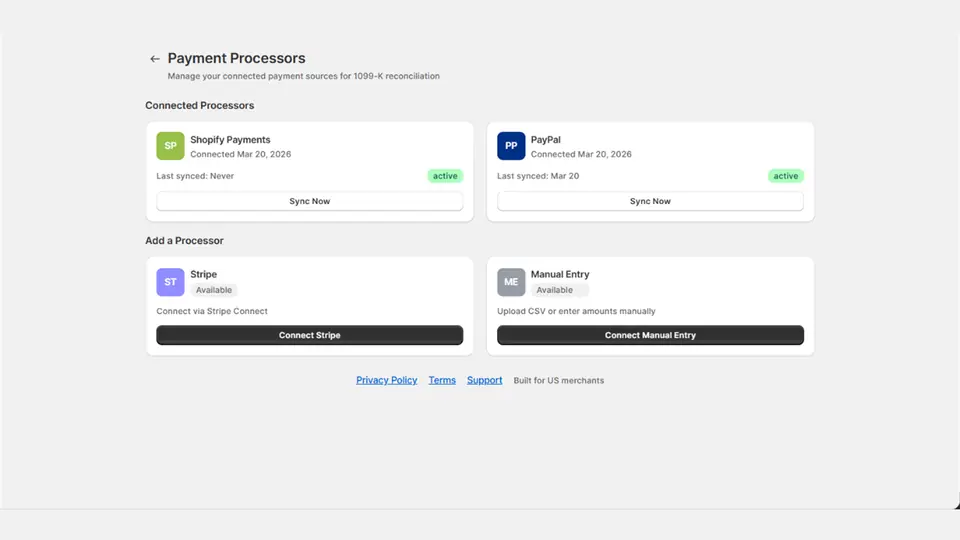Open the Privacy Policy link
This screenshot has height=540, width=960.
tap(386, 380)
